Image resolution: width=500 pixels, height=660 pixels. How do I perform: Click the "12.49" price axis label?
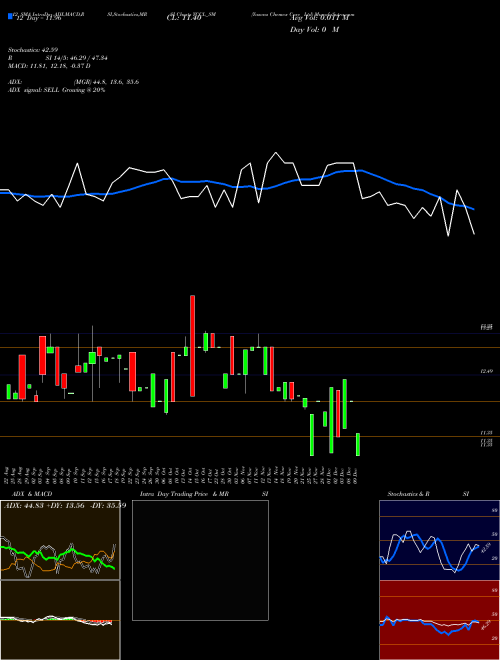pyautogui.click(x=486, y=372)
